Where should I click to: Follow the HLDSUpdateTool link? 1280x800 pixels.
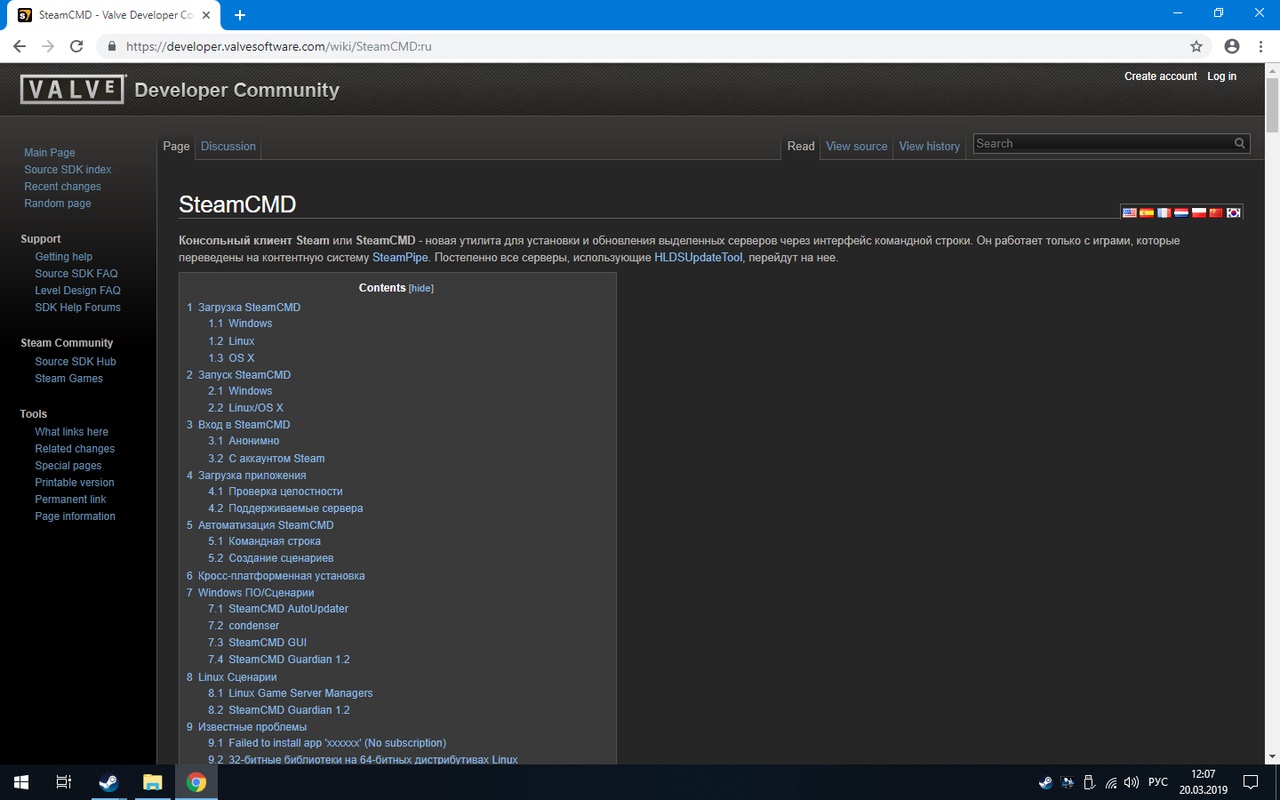(x=699, y=258)
